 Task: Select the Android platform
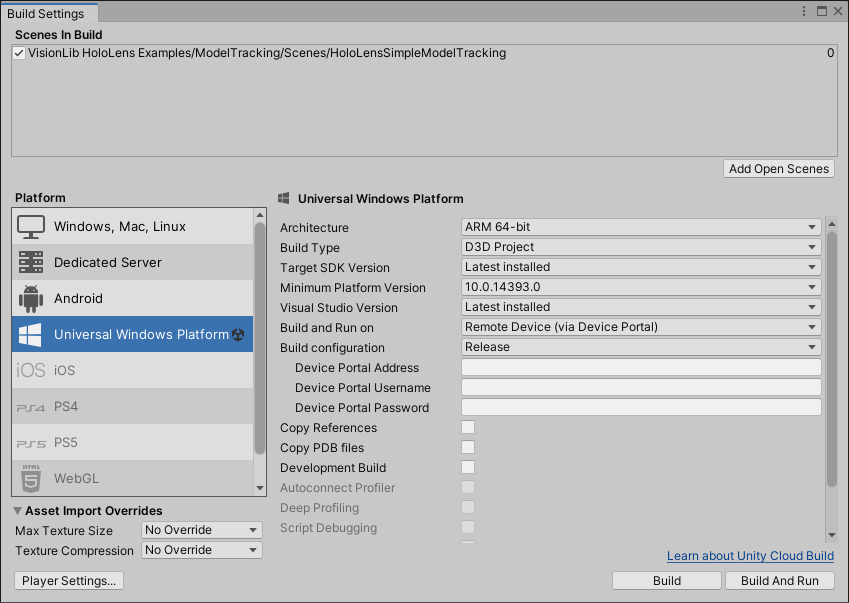[x=132, y=298]
